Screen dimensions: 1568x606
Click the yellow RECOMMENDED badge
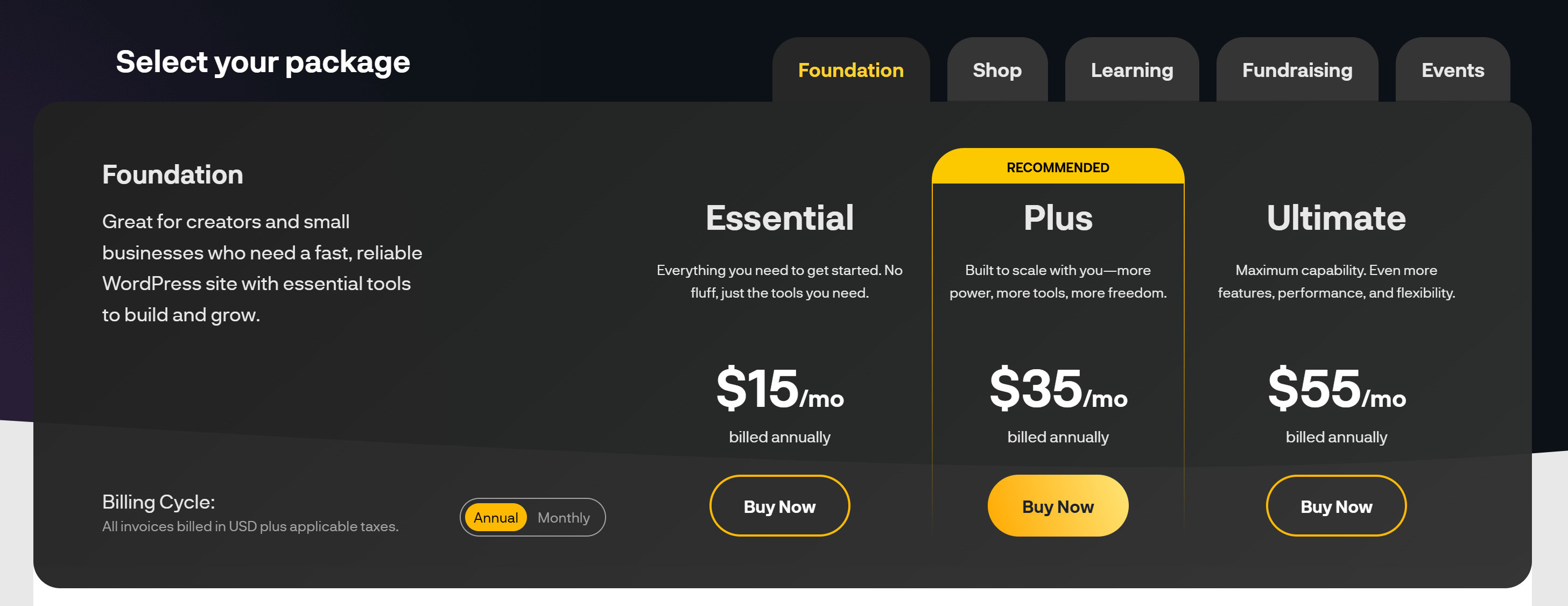point(1057,167)
